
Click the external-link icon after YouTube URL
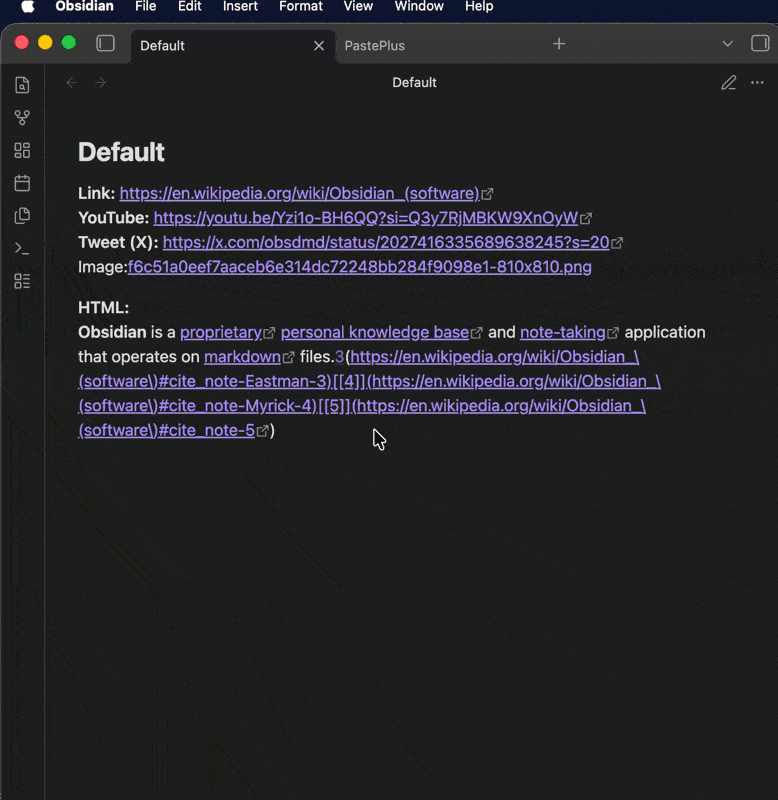tap(586, 219)
